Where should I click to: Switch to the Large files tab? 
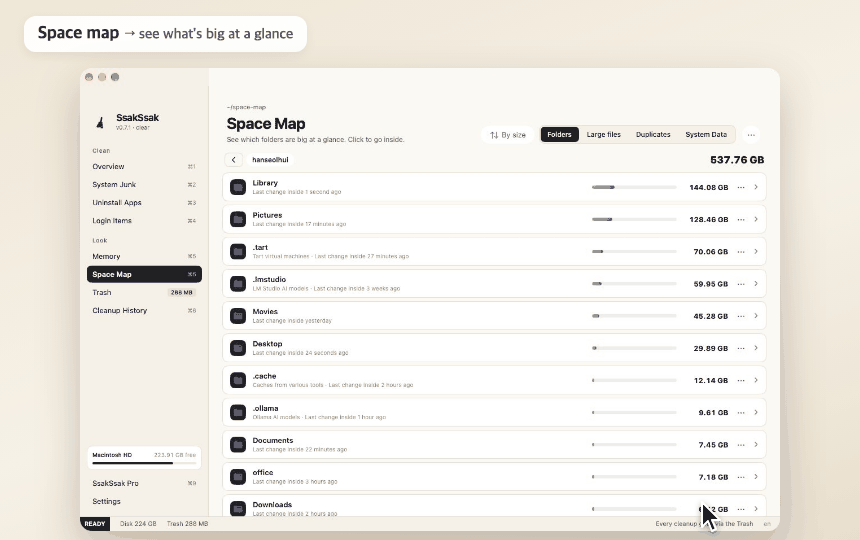click(x=603, y=135)
